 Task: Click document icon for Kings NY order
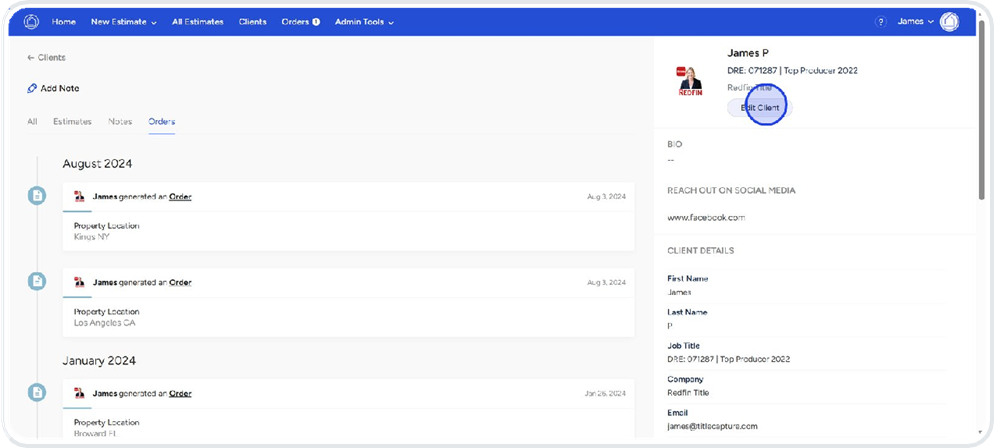[37, 195]
